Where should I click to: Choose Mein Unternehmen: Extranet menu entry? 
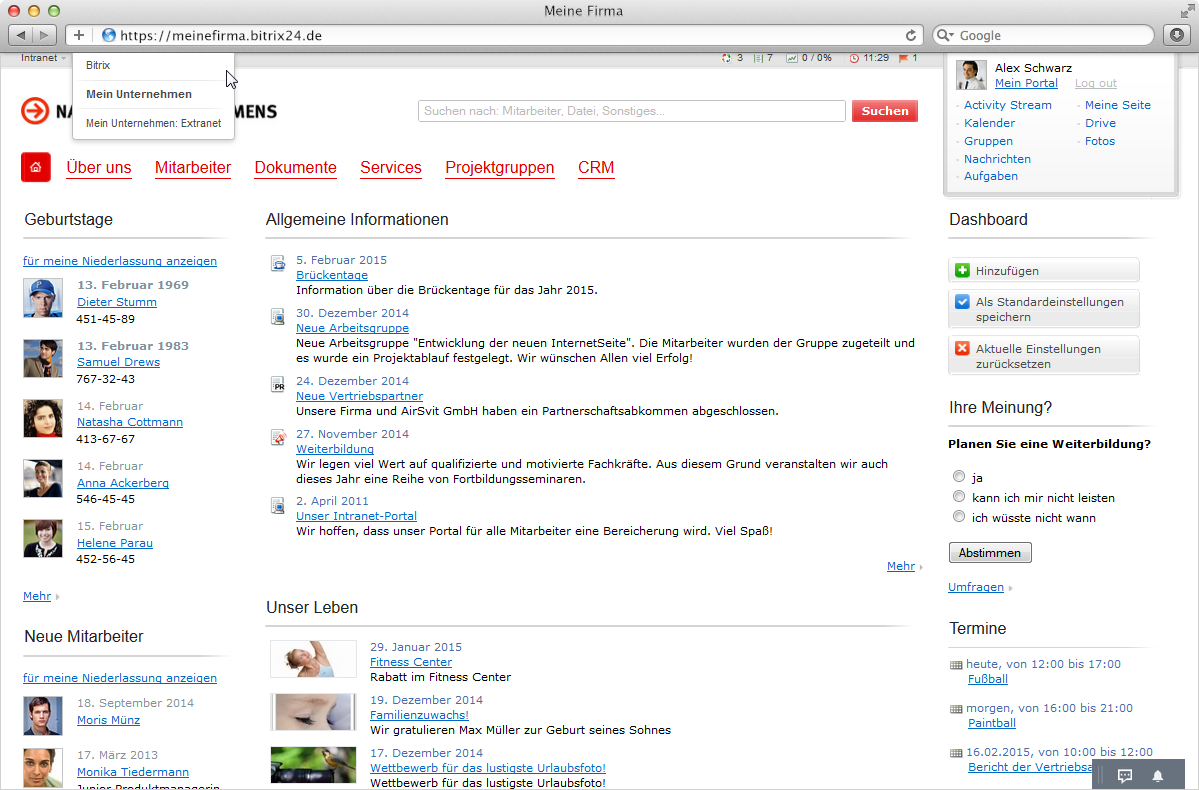pyautogui.click(x=153, y=123)
